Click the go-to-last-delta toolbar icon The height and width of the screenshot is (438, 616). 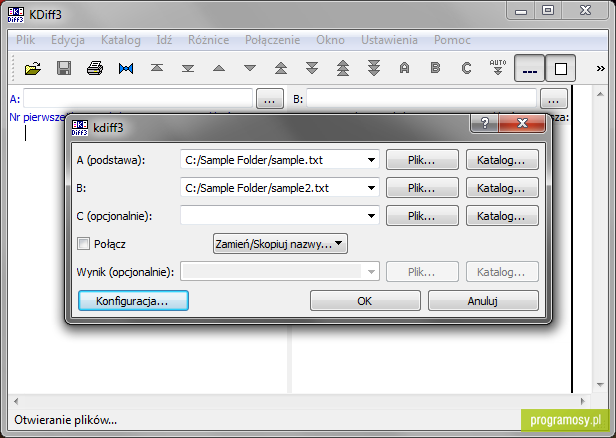[188, 69]
